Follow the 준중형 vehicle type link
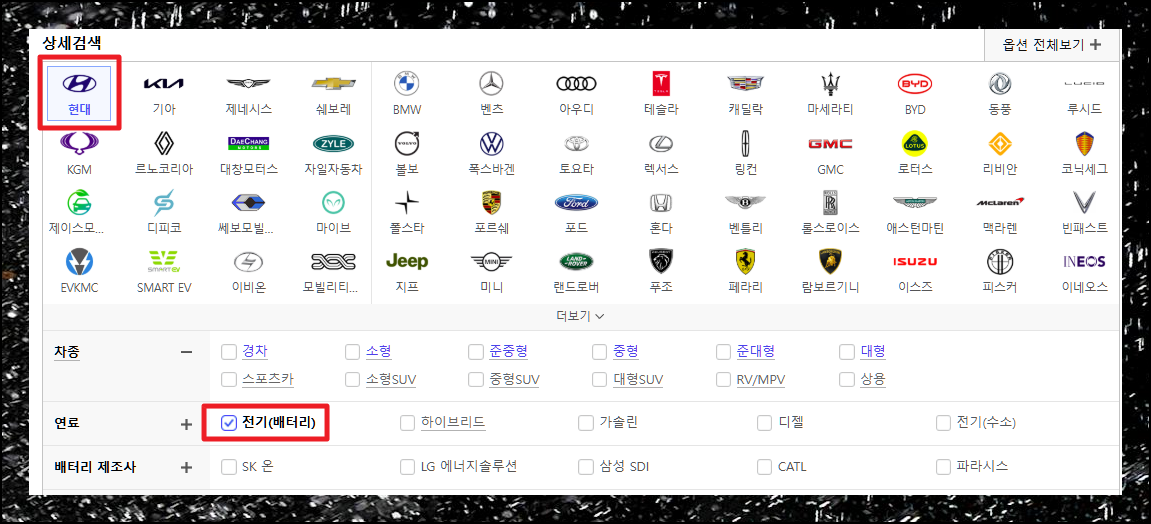This screenshot has width=1151, height=524. [509, 352]
